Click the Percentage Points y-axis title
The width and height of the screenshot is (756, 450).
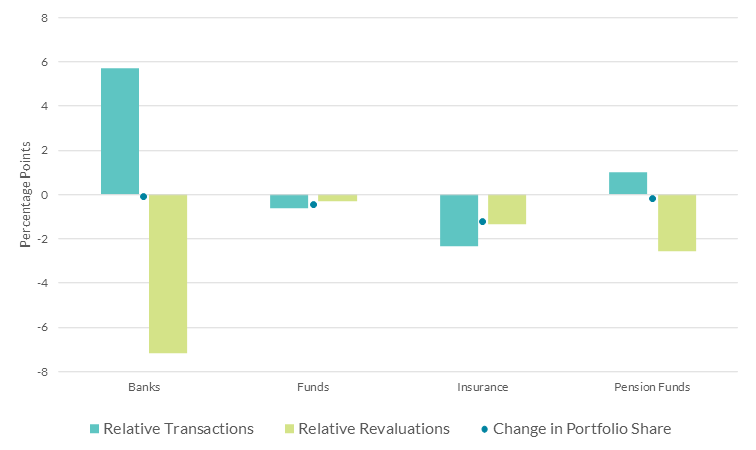coord(26,194)
